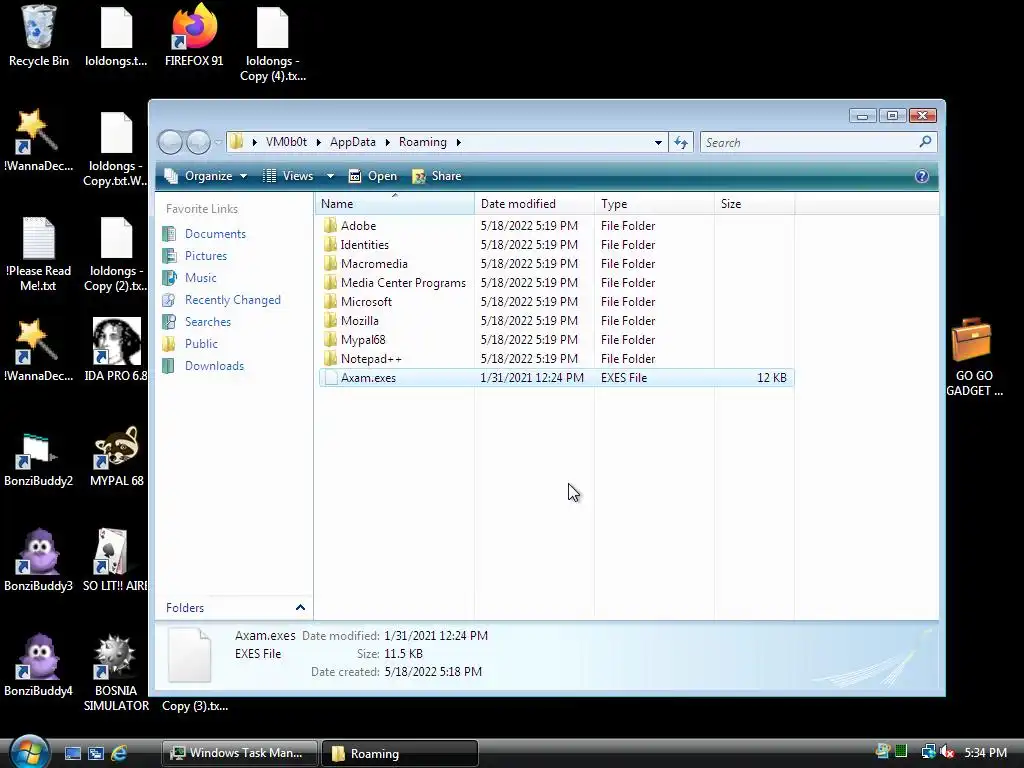Click the Axam.exes file icon in list
Image resolution: width=1024 pixels, height=768 pixels.
click(x=331, y=377)
